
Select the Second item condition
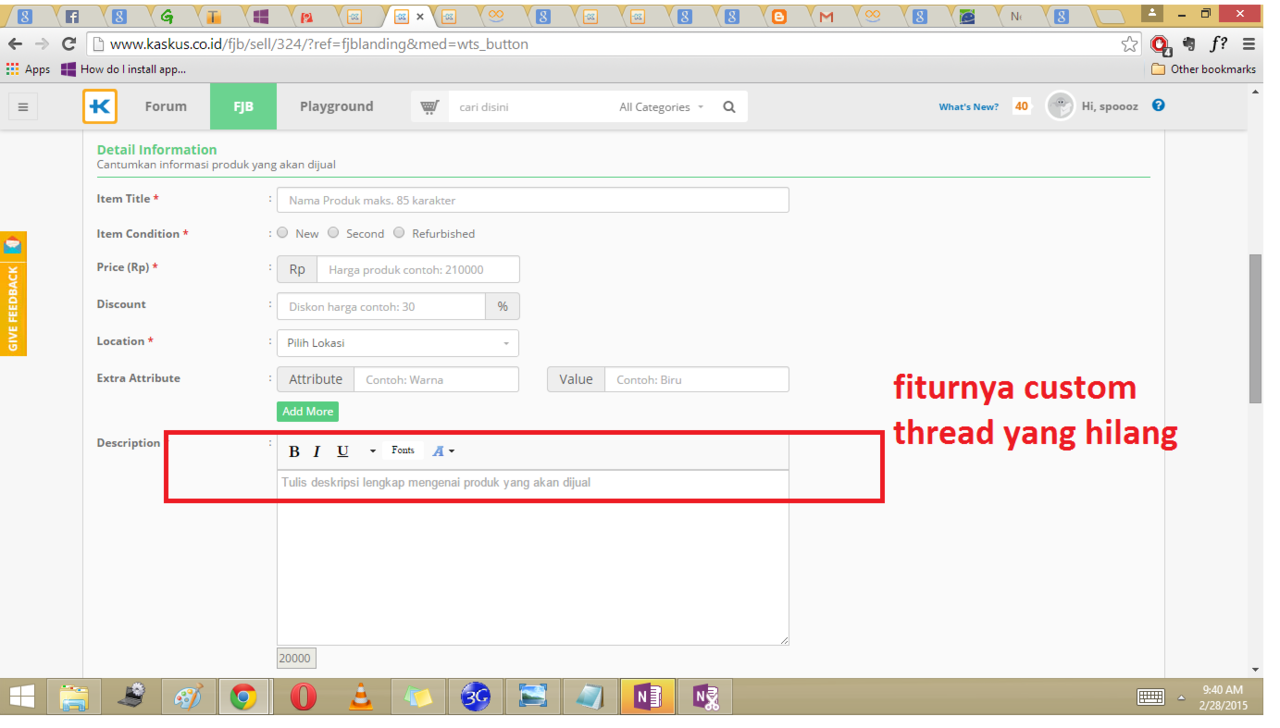coord(334,233)
